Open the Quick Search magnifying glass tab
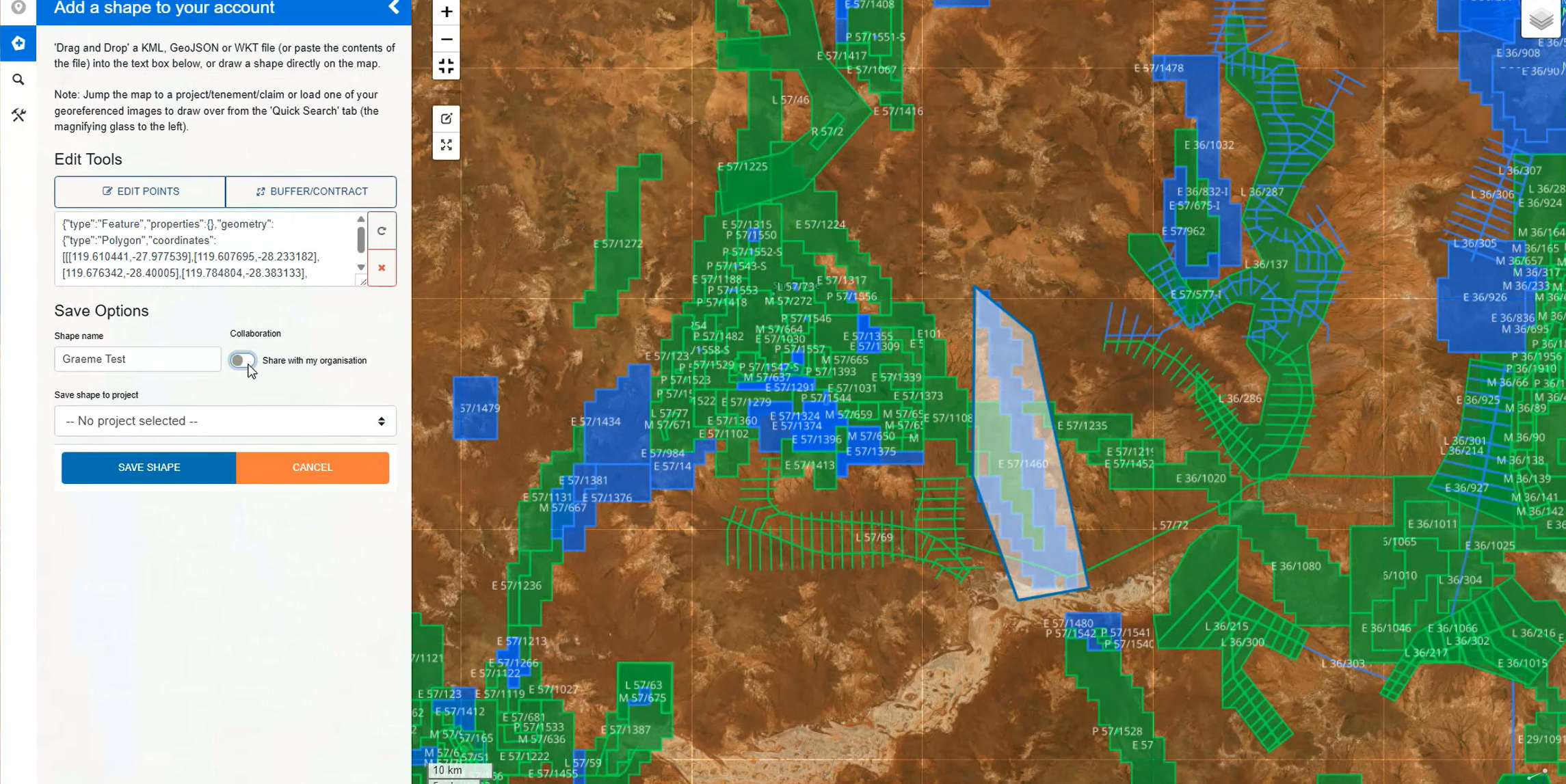The width and height of the screenshot is (1566, 784). tap(18, 79)
